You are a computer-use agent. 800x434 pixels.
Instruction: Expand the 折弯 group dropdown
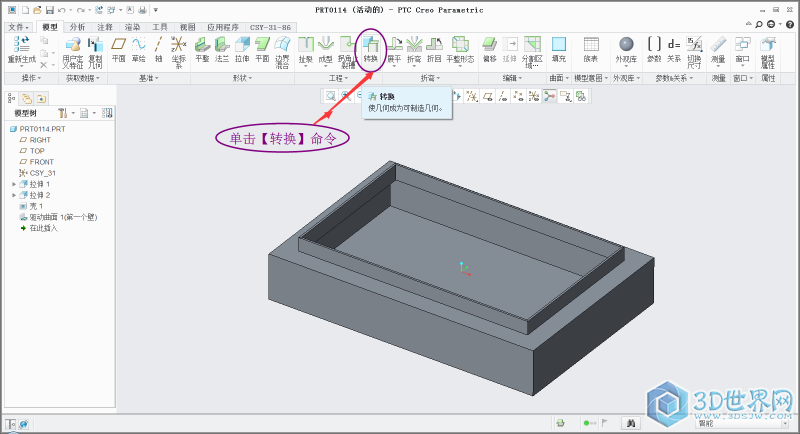click(x=430, y=78)
